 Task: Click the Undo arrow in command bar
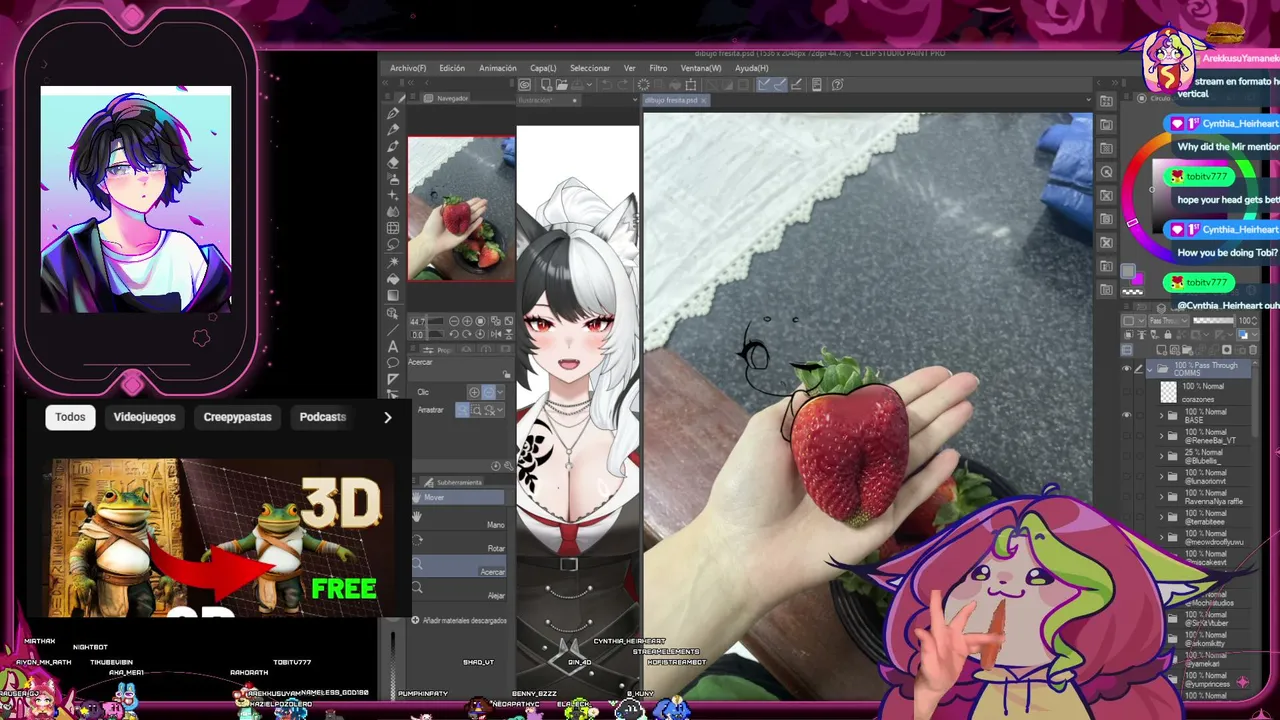(609, 85)
